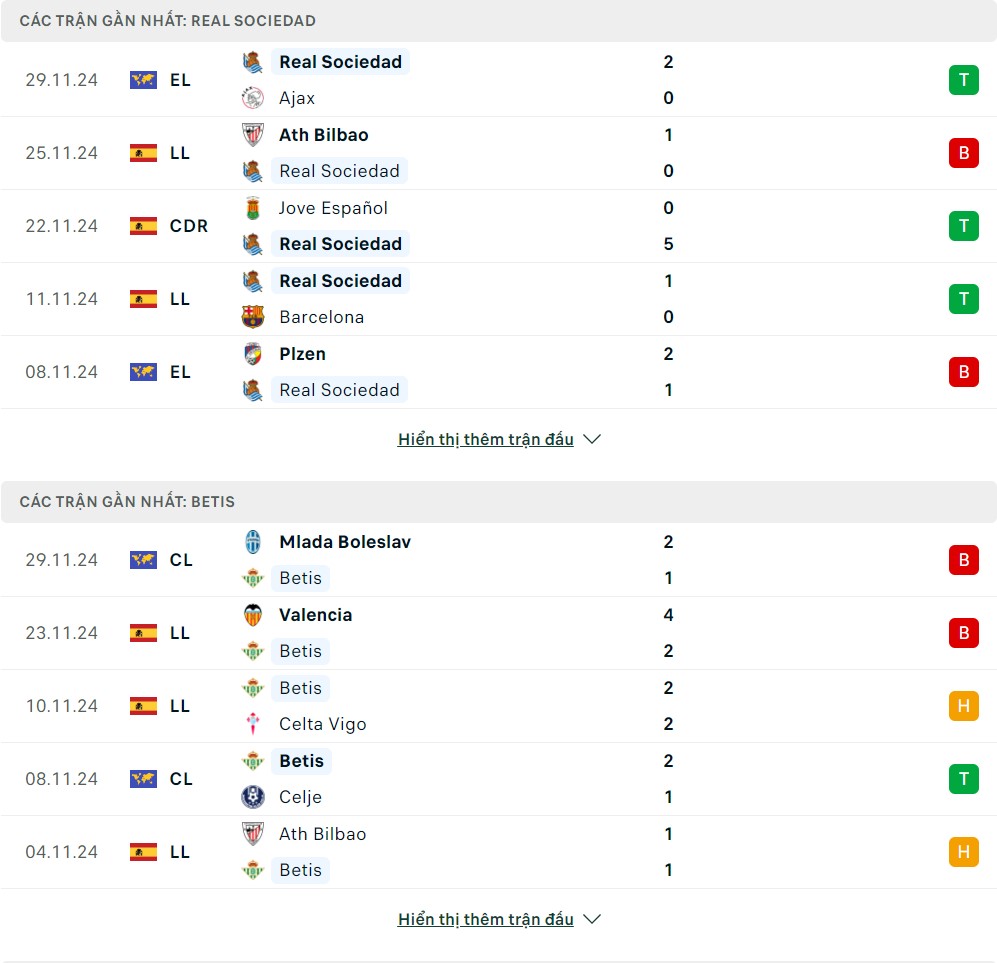Open the Ath Bilbao team link dated 25.11.24
This screenshot has height=963, width=997.
323,135
